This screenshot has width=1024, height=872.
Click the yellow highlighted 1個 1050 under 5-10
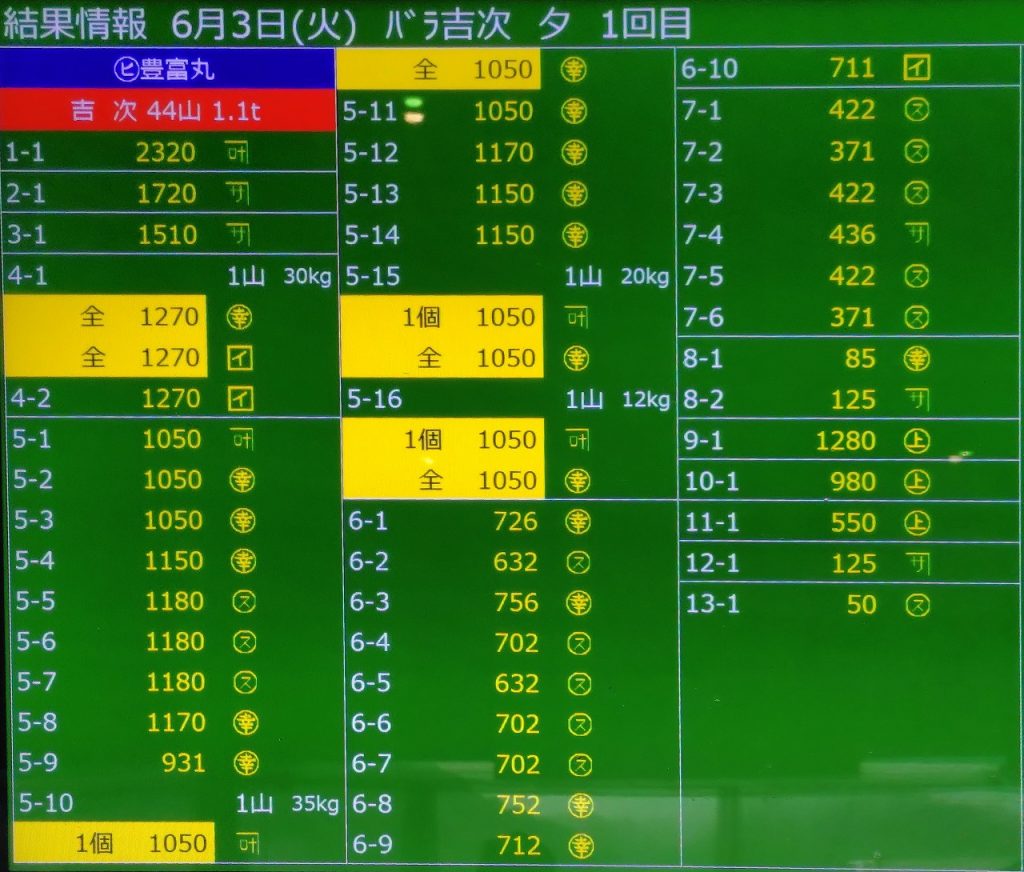[x=114, y=844]
